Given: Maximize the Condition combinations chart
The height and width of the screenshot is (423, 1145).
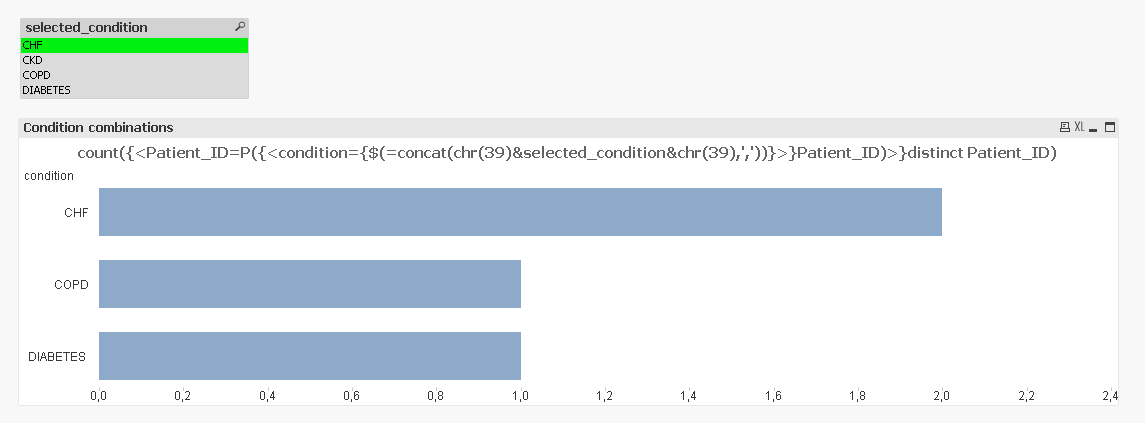Looking at the screenshot, I should click(x=1107, y=127).
